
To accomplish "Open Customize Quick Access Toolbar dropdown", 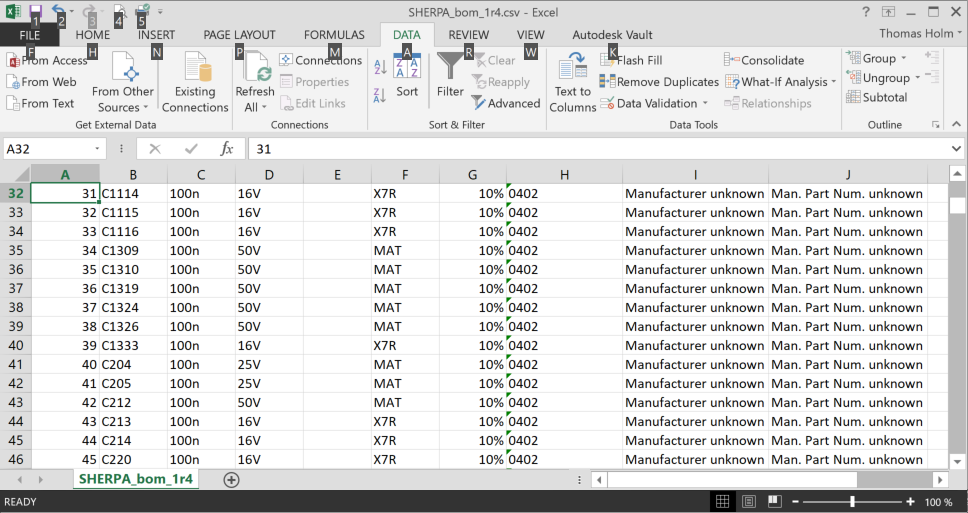I will [161, 11].
